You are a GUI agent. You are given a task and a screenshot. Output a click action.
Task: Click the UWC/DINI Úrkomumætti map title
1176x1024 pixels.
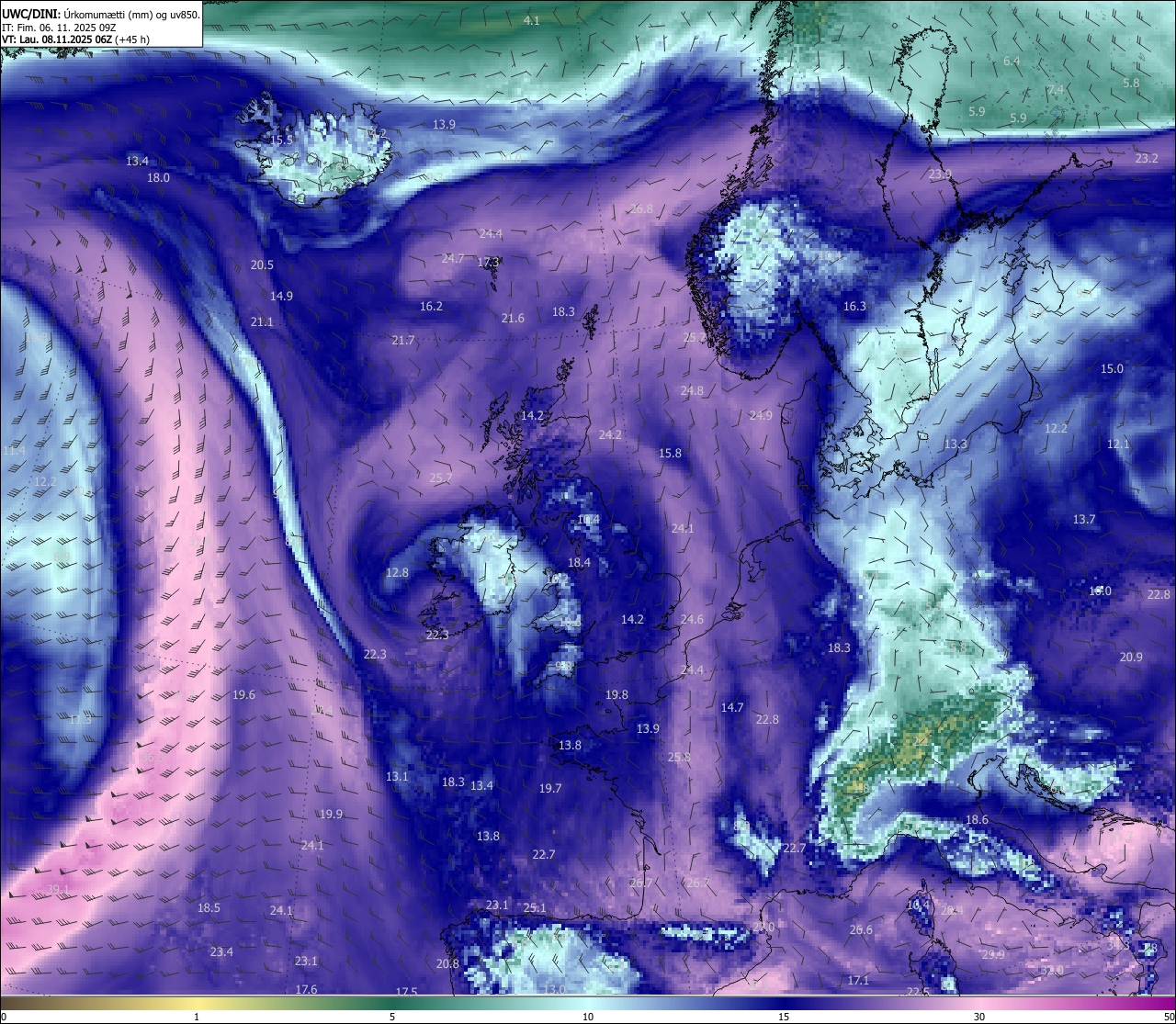pos(100,14)
